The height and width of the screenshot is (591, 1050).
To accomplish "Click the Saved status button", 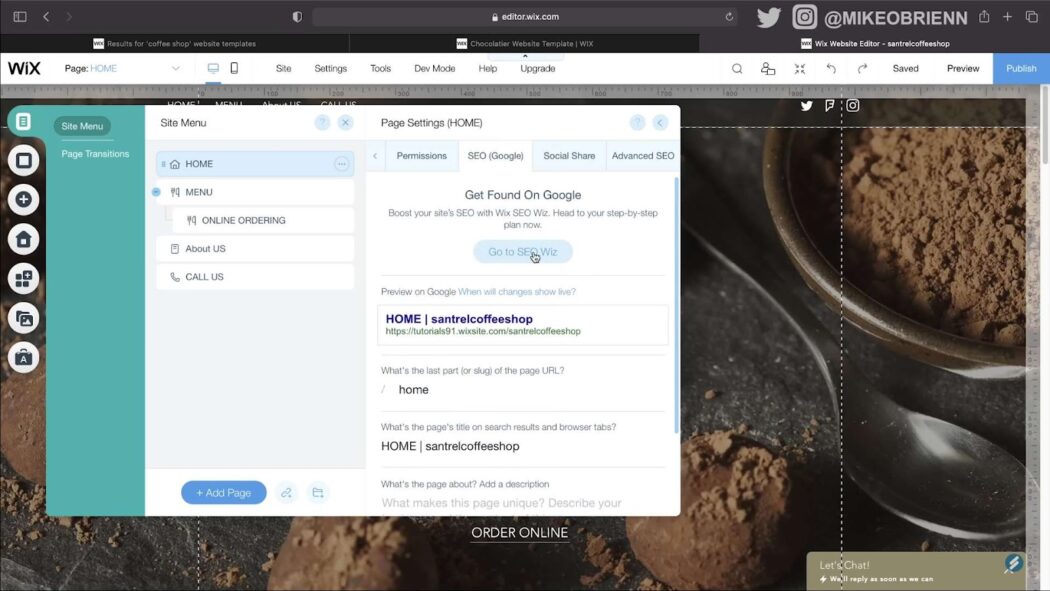I will coord(905,68).
